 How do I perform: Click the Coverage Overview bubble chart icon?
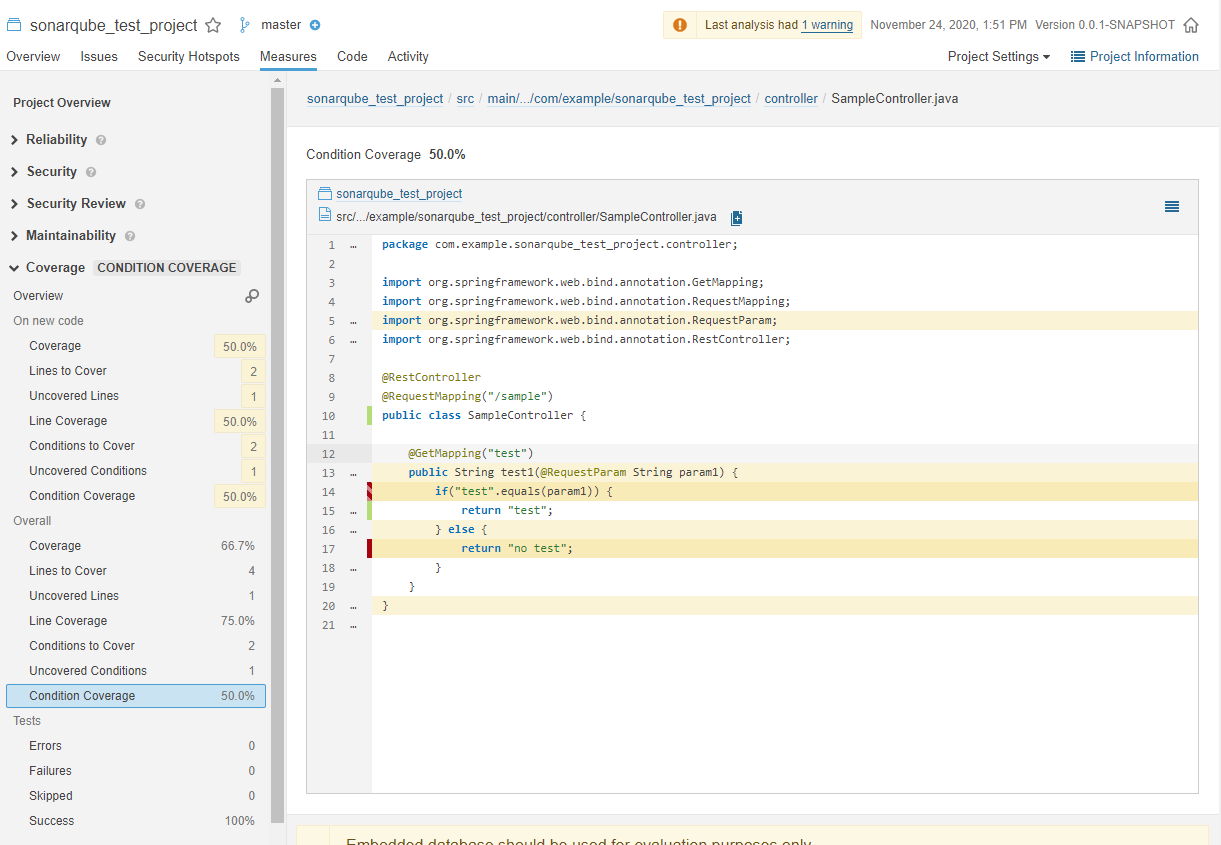(x=252, y=296)
